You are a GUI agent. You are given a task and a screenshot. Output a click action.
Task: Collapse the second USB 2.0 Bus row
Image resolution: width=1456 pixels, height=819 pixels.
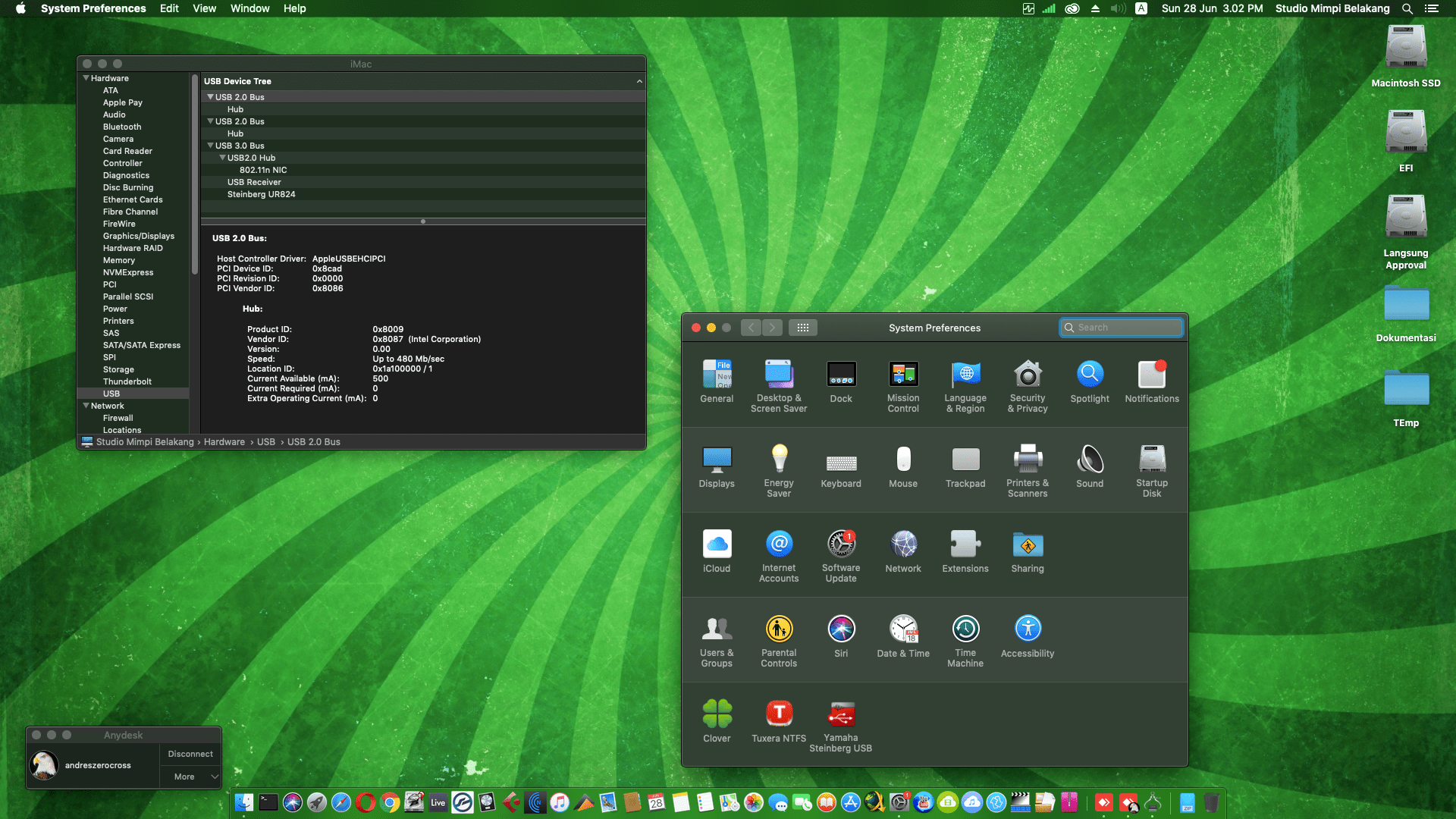coord(210,121)
